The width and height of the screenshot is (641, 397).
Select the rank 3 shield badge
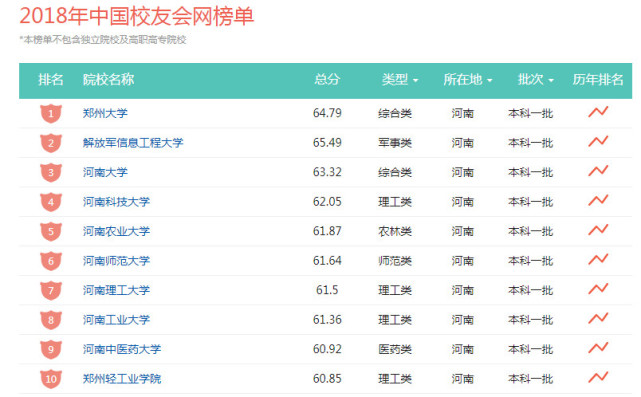pos(51,173)
